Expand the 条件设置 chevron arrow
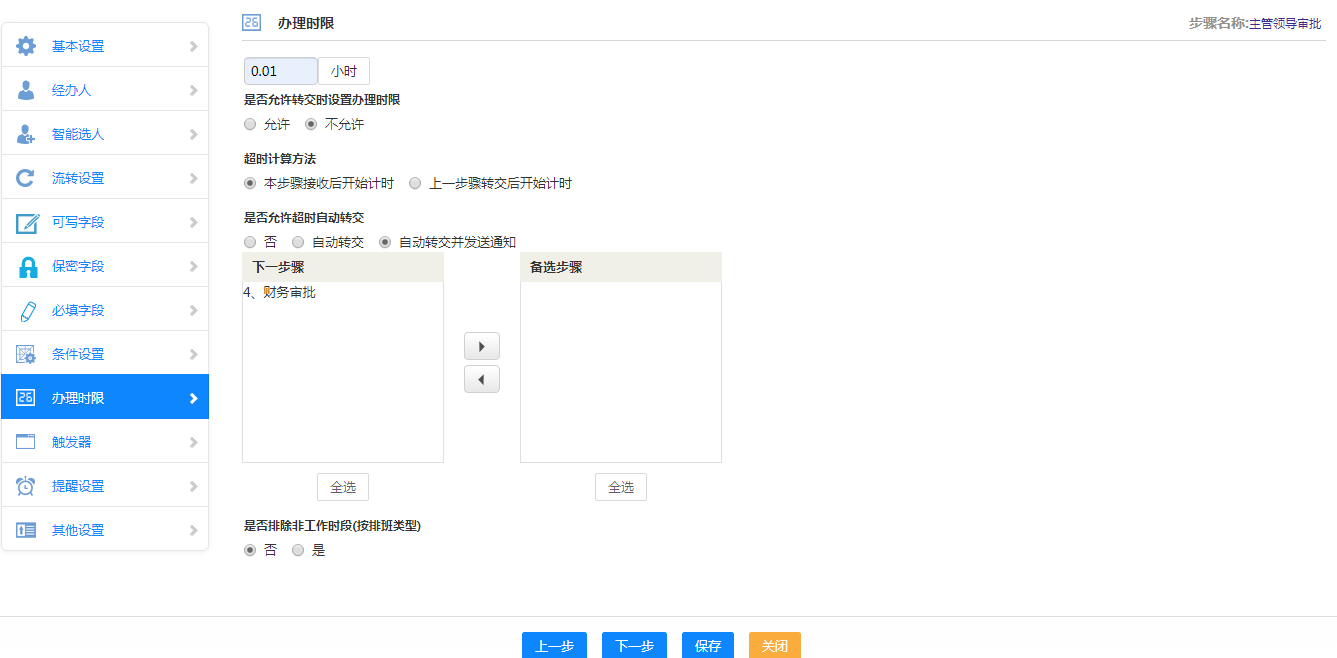 (193, 354)
